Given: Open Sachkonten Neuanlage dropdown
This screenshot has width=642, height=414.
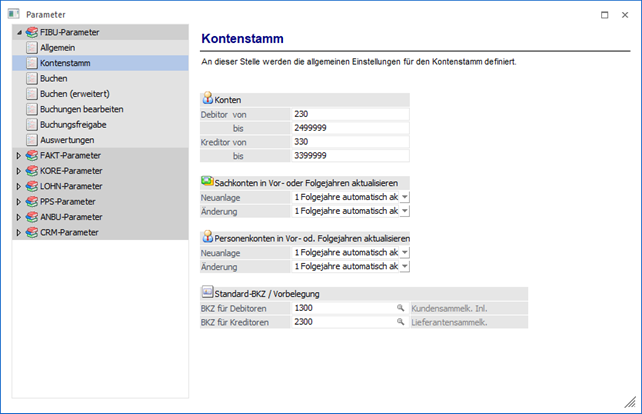Looking at the screenshot, I should coord(404,198).
